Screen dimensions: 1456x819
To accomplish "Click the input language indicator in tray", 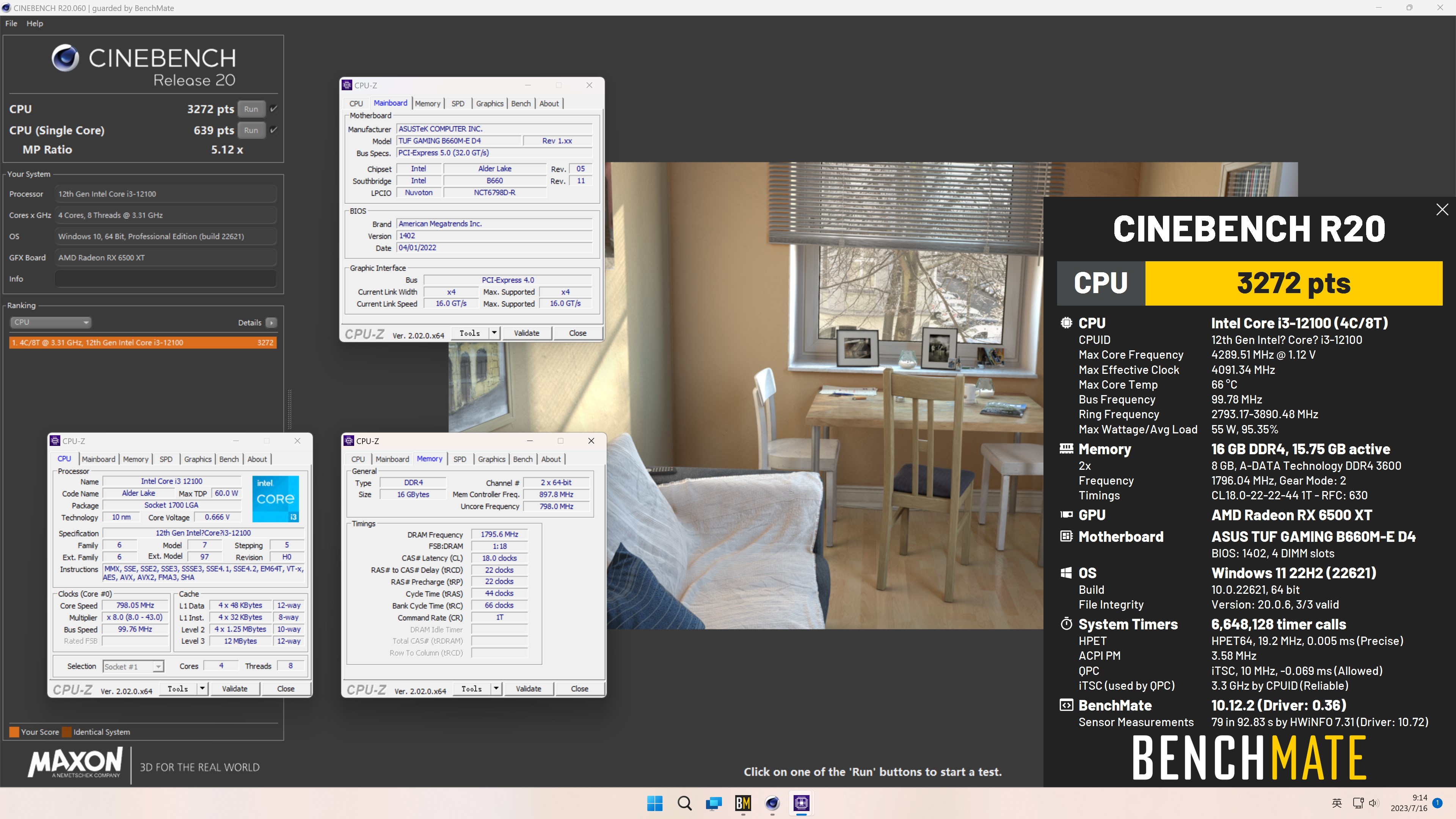I will pos(1337,803).
